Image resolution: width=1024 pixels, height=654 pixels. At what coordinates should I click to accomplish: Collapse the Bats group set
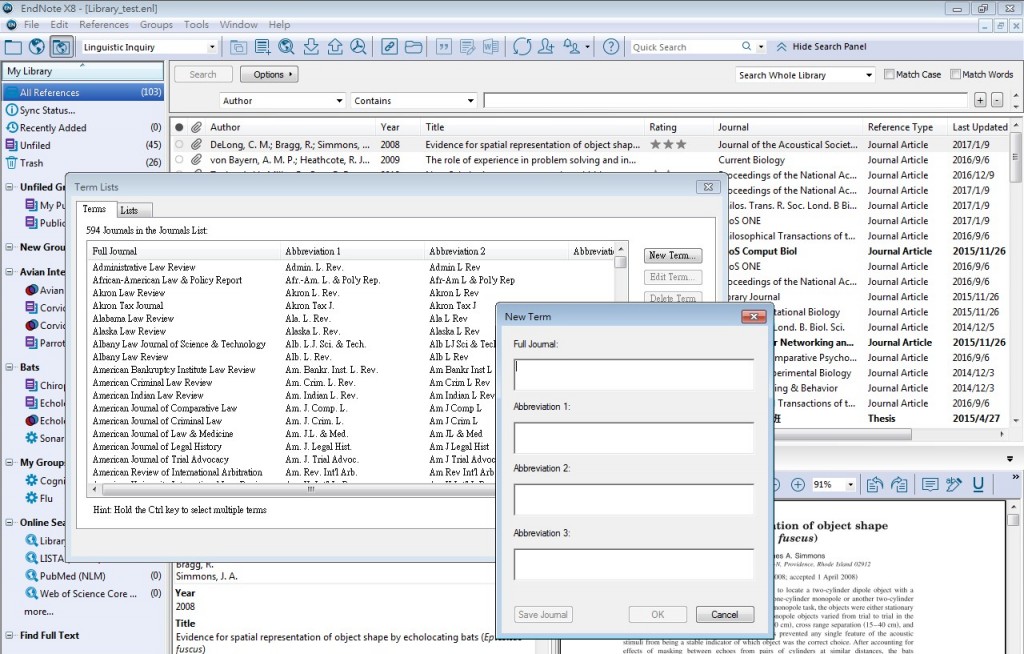click(9, 367)
